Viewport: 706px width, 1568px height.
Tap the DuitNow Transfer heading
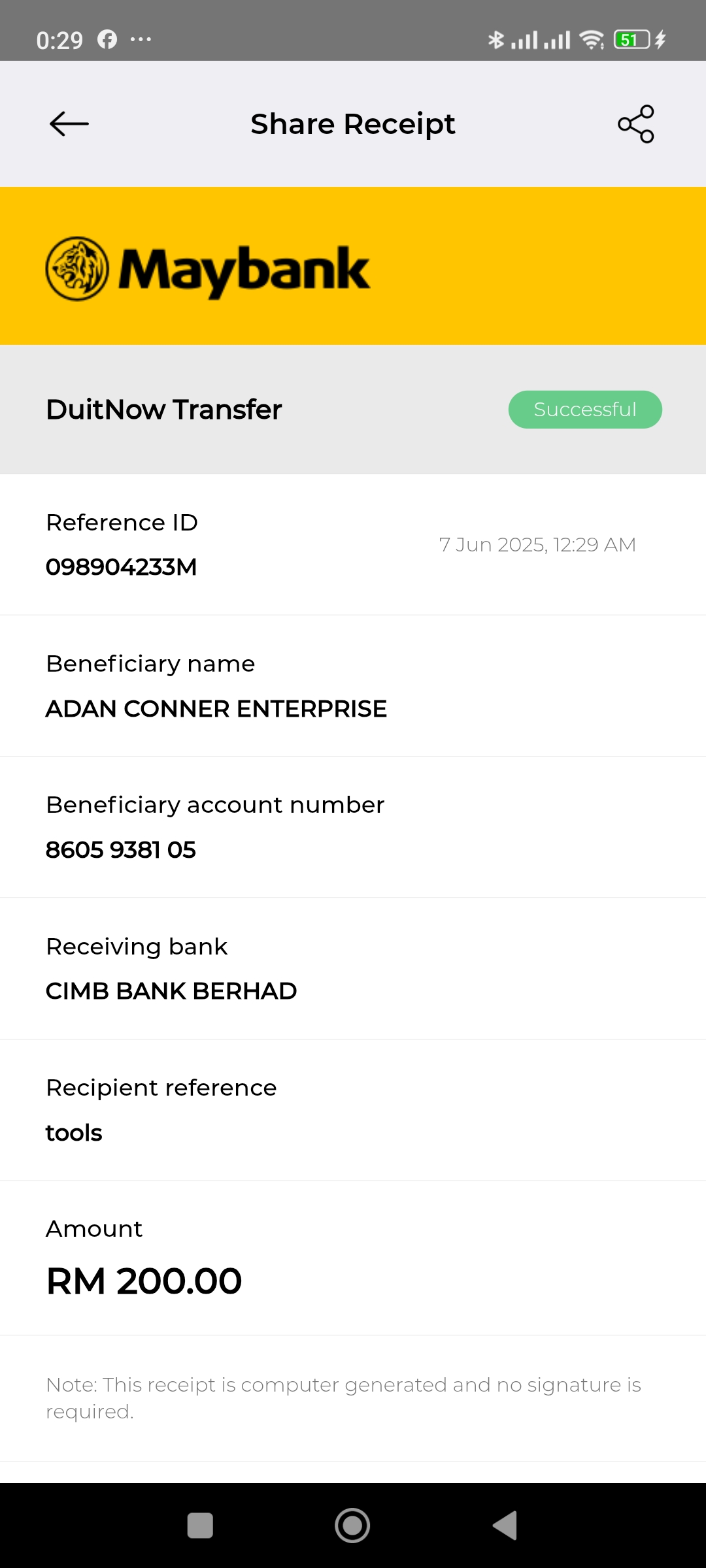tap(164, 410)
